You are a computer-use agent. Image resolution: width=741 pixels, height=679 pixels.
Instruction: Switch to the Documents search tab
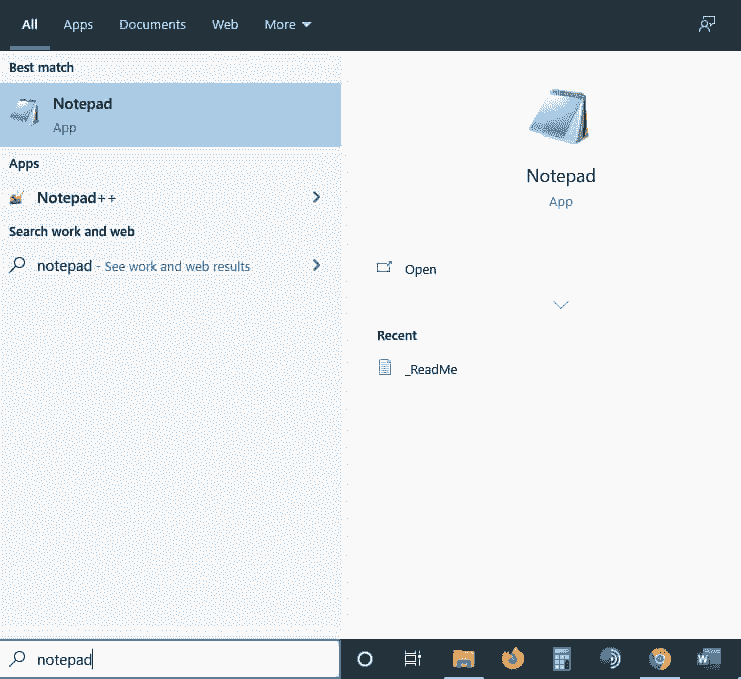[152, 25]
